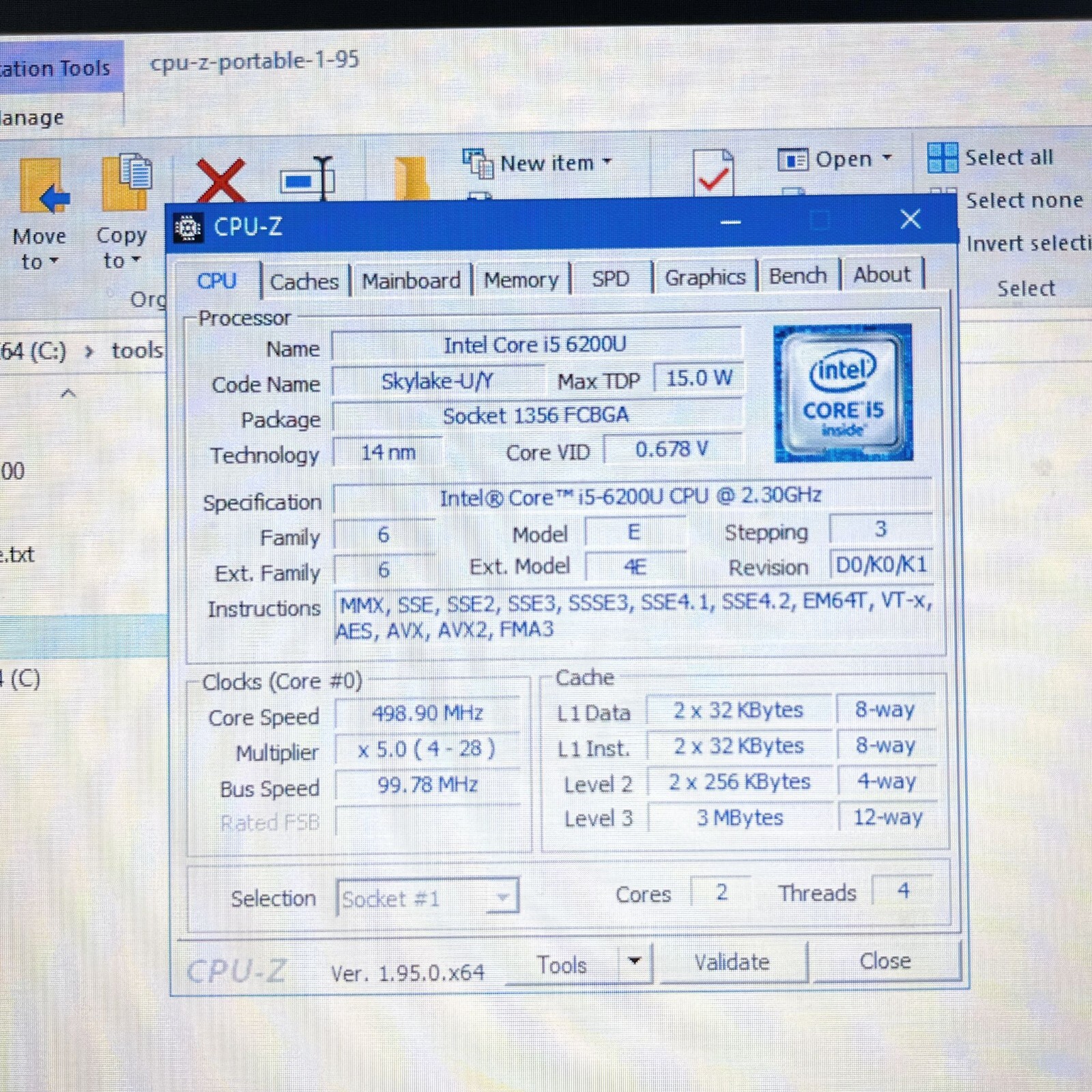
Task: Click the Ver. 1.95.0.x64 version text
Action: [407, 973]
